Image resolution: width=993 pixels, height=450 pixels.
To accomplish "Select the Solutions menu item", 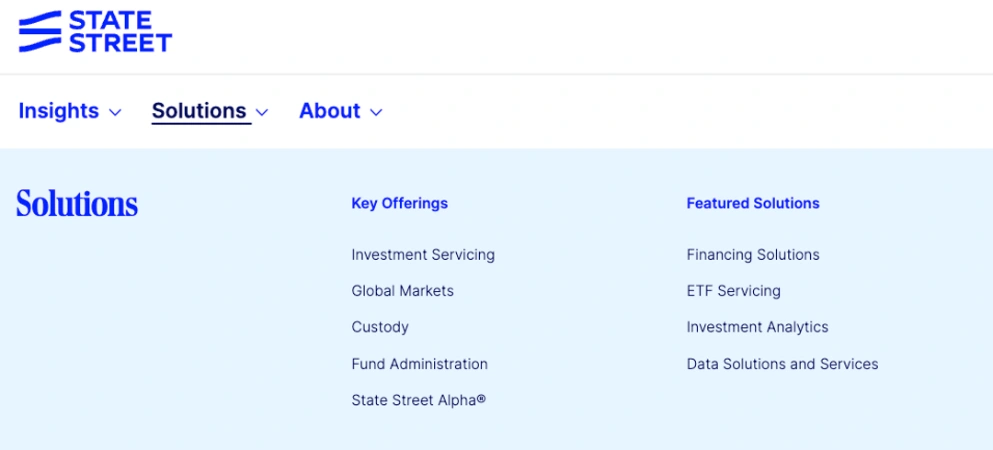I will 199,111.
